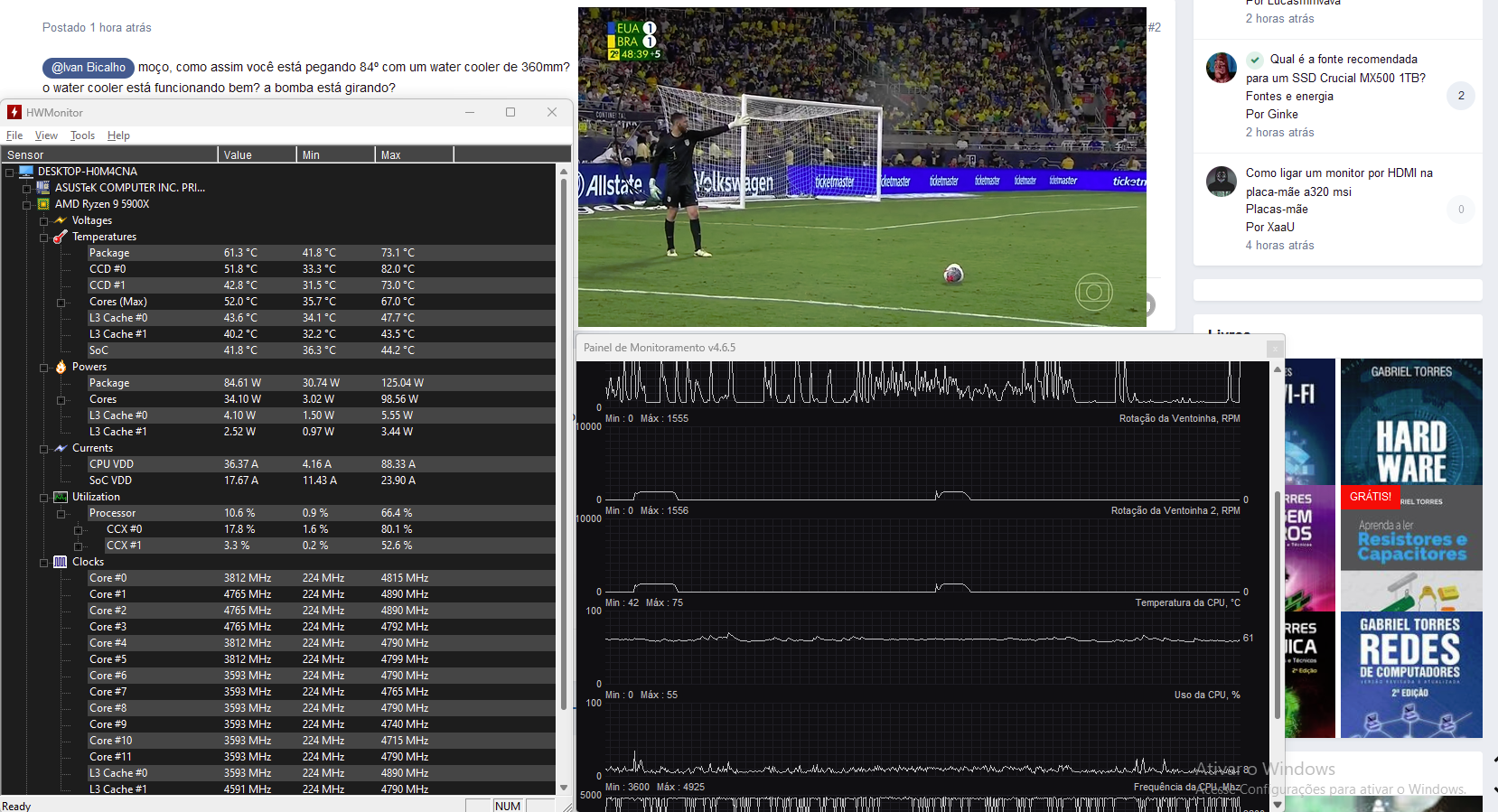Collapse the Utilization node

(x=43, y=497)
